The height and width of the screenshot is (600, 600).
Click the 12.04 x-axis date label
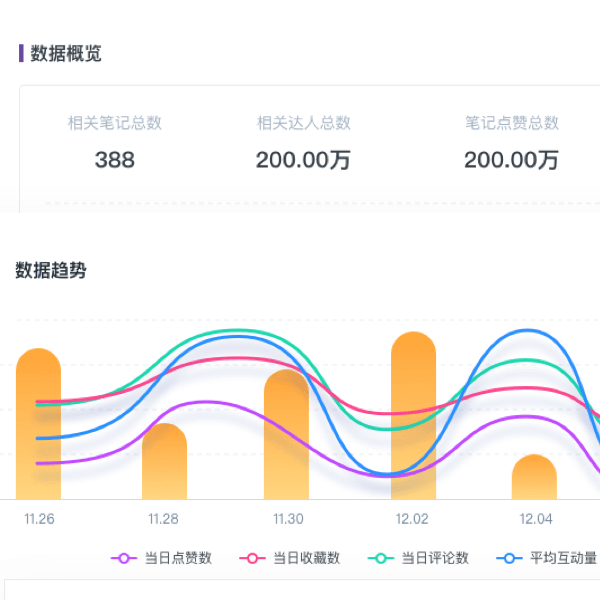pos(535,519)
